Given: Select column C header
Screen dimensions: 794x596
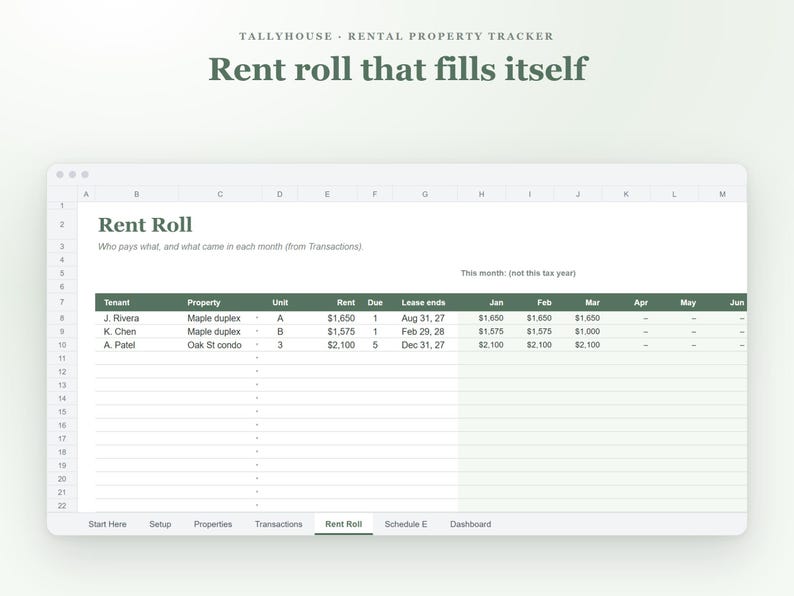Looking at the screenshot, I should [220, 194].
